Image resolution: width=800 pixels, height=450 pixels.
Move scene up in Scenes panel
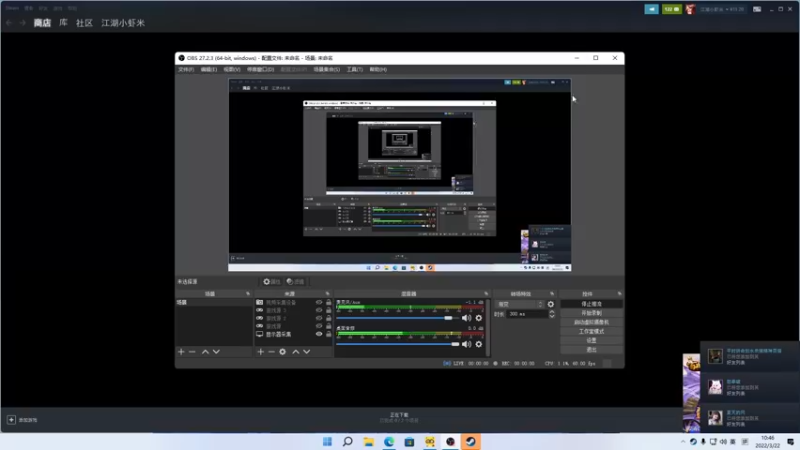coord(205,352)
